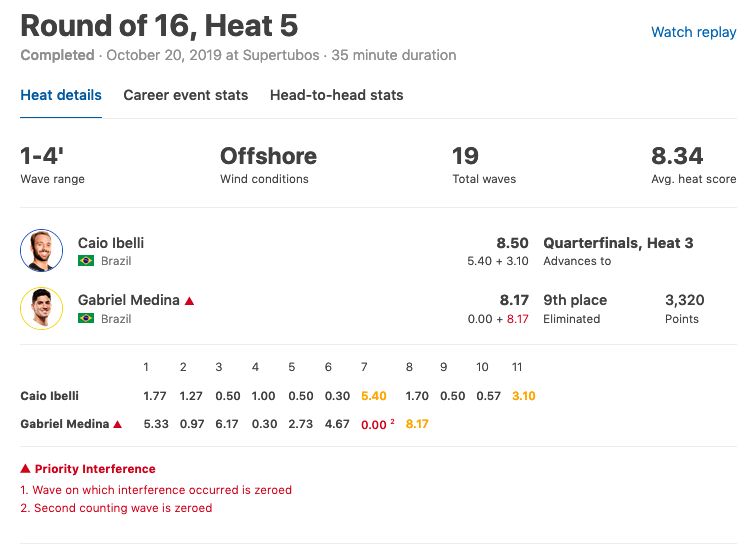
Task: Click the Priority Interference legend triangle
Action: coord(26,469)
